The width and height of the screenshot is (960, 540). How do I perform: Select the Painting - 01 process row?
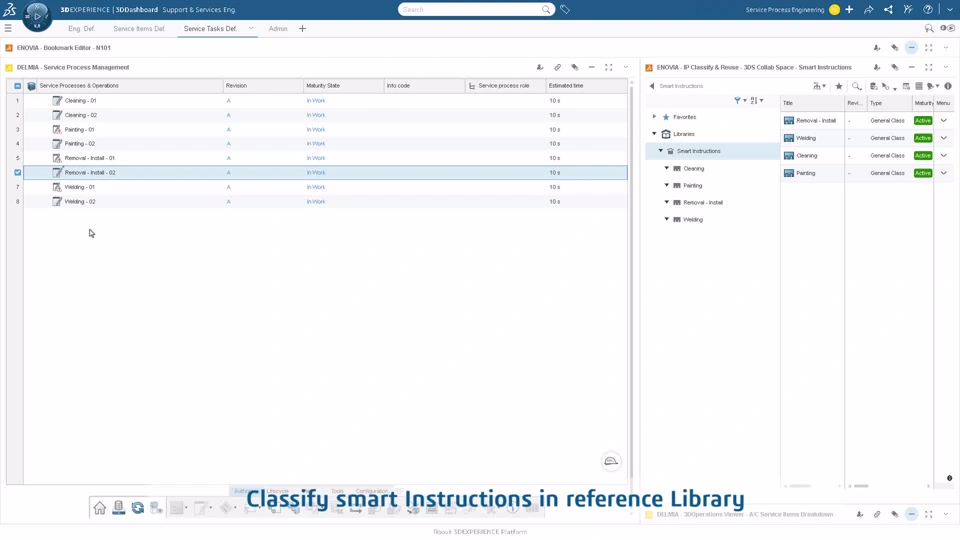tap(325, 130)
